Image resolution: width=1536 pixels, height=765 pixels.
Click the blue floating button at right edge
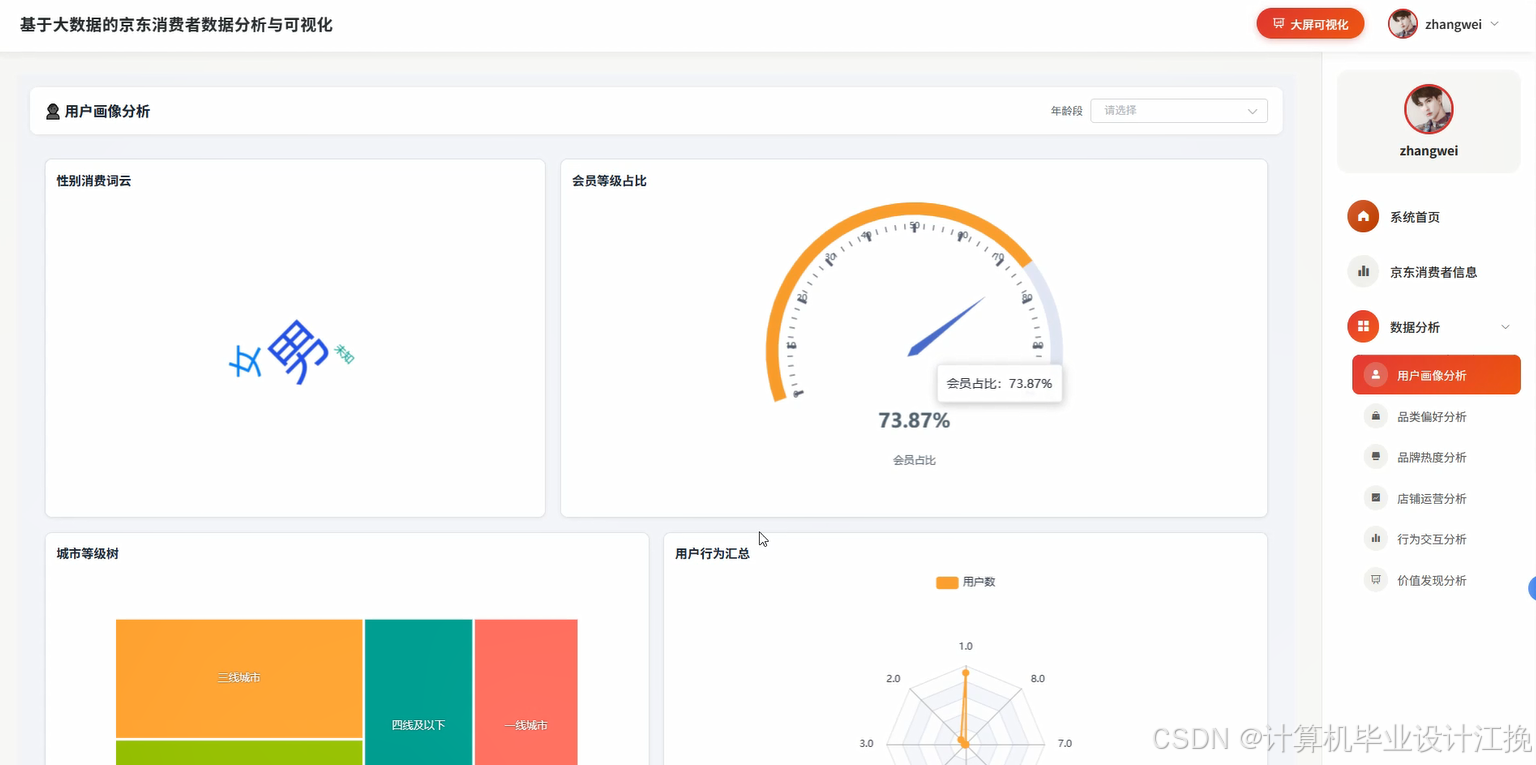[x=1531, y=589]
